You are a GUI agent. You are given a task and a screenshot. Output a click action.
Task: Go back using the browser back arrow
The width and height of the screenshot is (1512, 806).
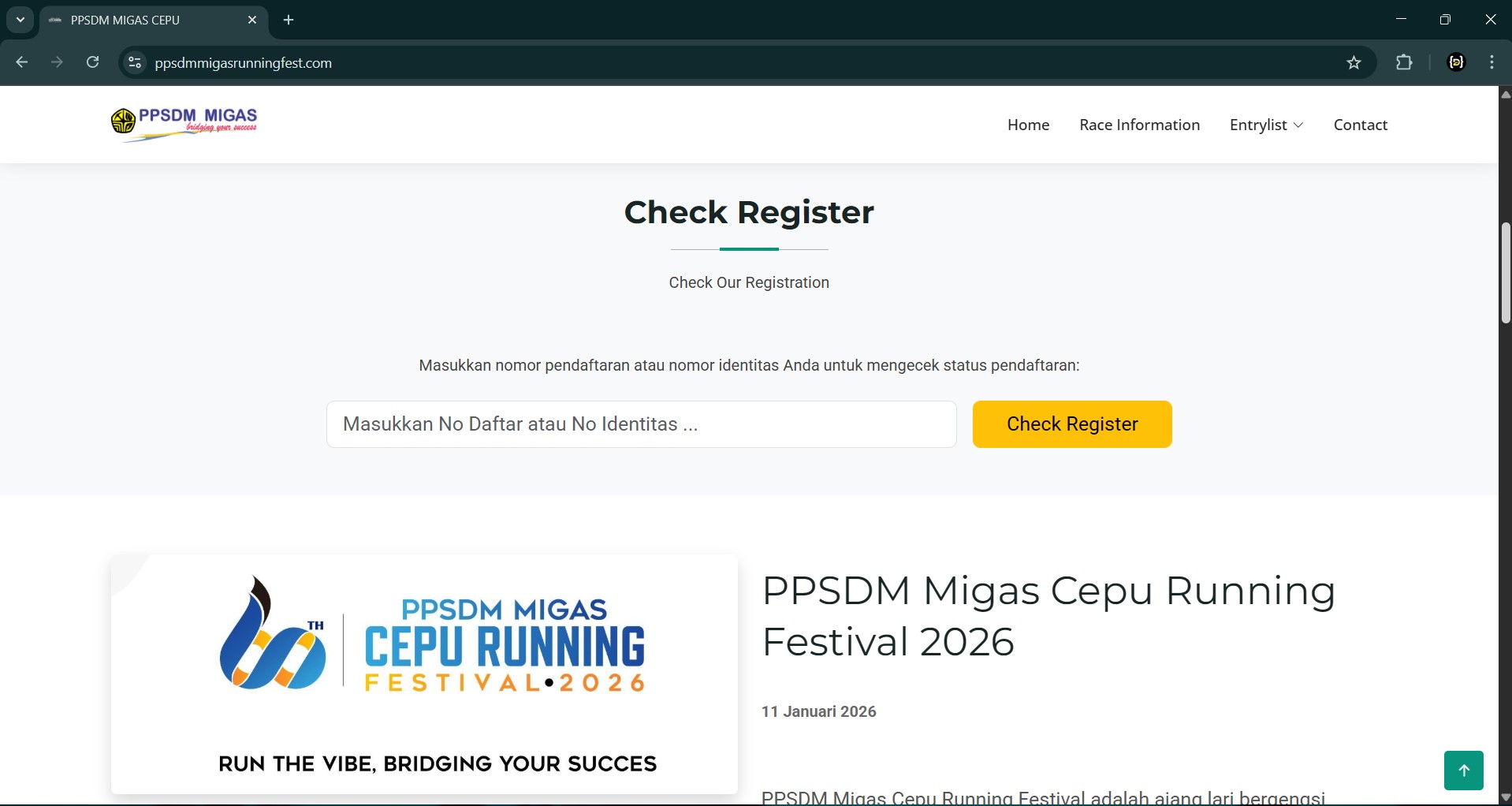[22, 63]
